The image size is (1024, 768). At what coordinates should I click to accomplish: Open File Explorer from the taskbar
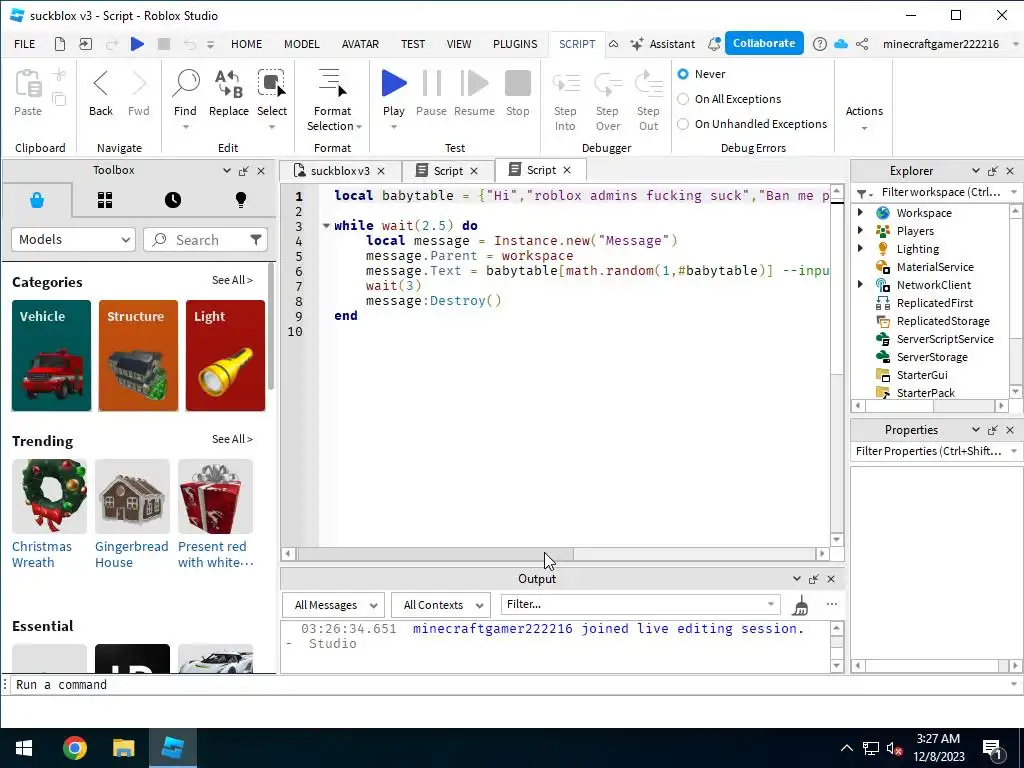coord(123,748)
